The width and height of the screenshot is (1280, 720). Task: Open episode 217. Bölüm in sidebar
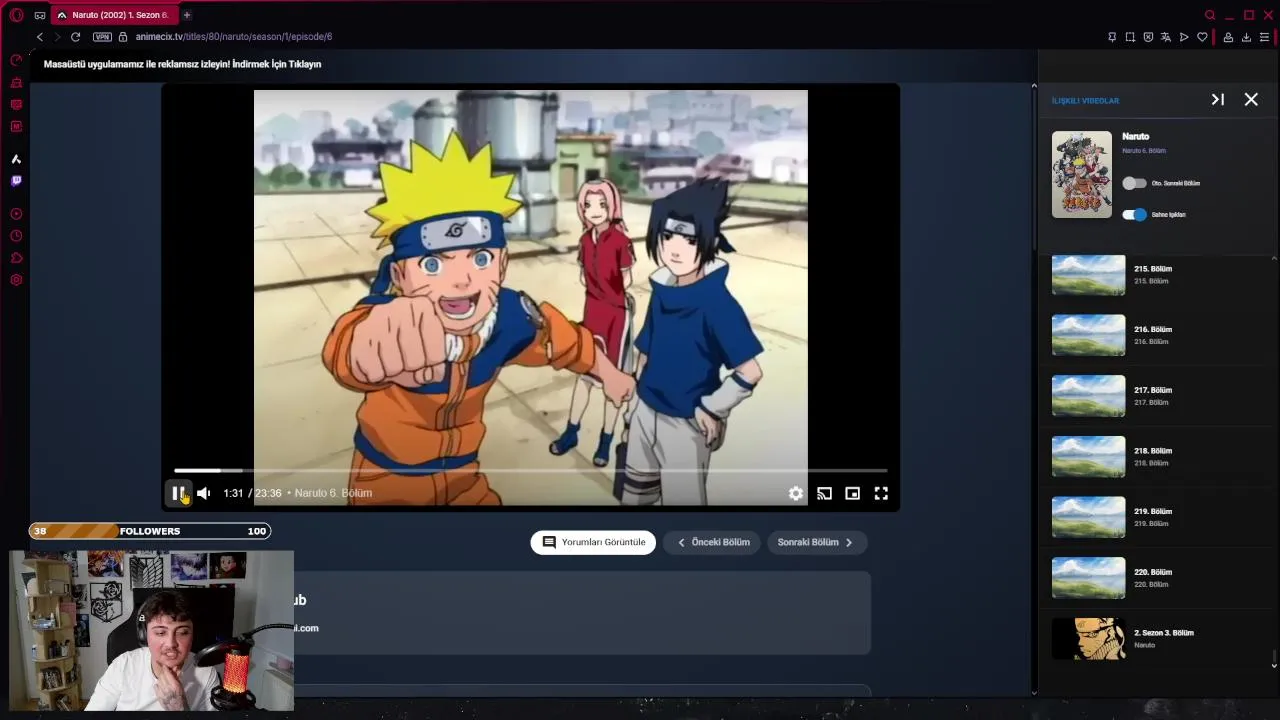pyautogui.click(x=1154, y=396)
